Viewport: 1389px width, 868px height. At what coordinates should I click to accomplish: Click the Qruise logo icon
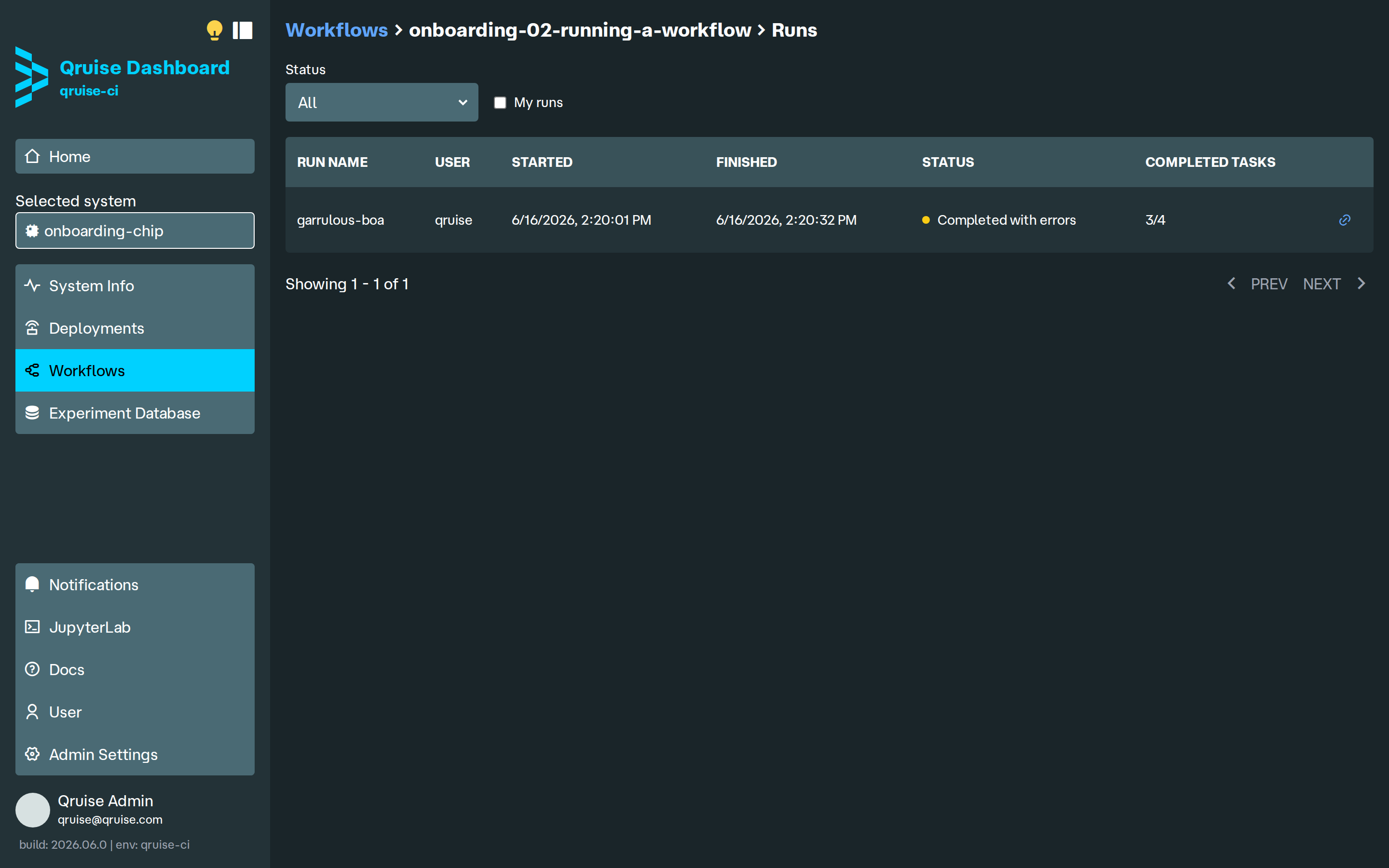31,77
